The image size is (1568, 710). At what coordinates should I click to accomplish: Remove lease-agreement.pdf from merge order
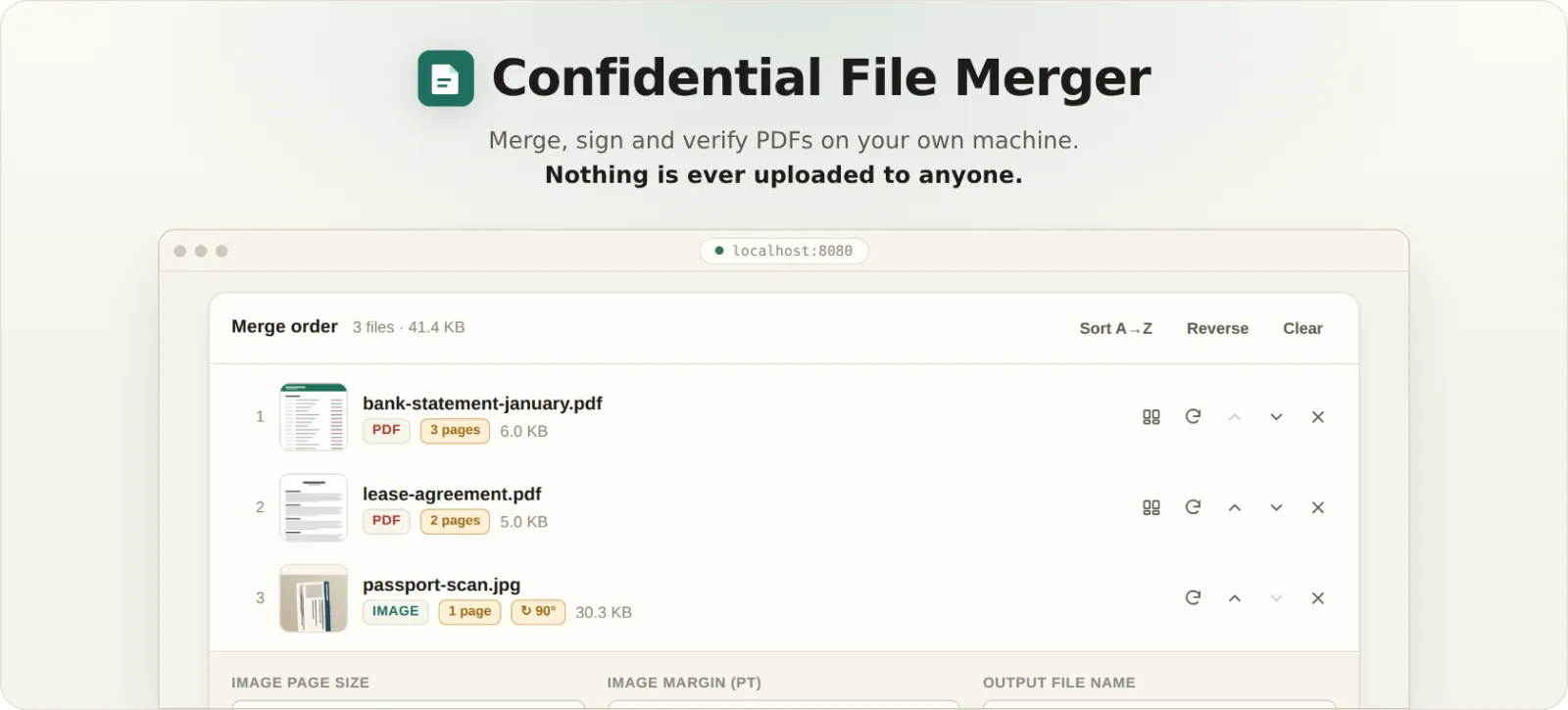pos(1318,507)
